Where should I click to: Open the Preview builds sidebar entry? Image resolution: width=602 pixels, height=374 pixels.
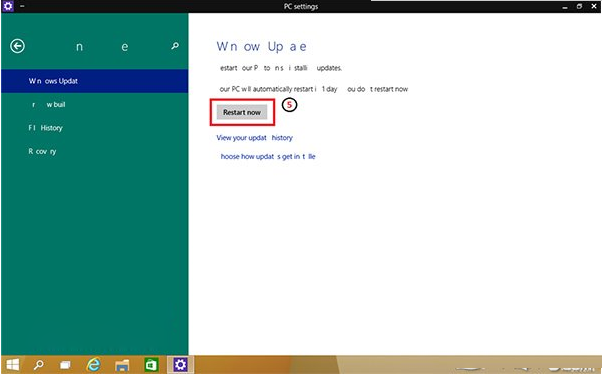coord(94,104)
